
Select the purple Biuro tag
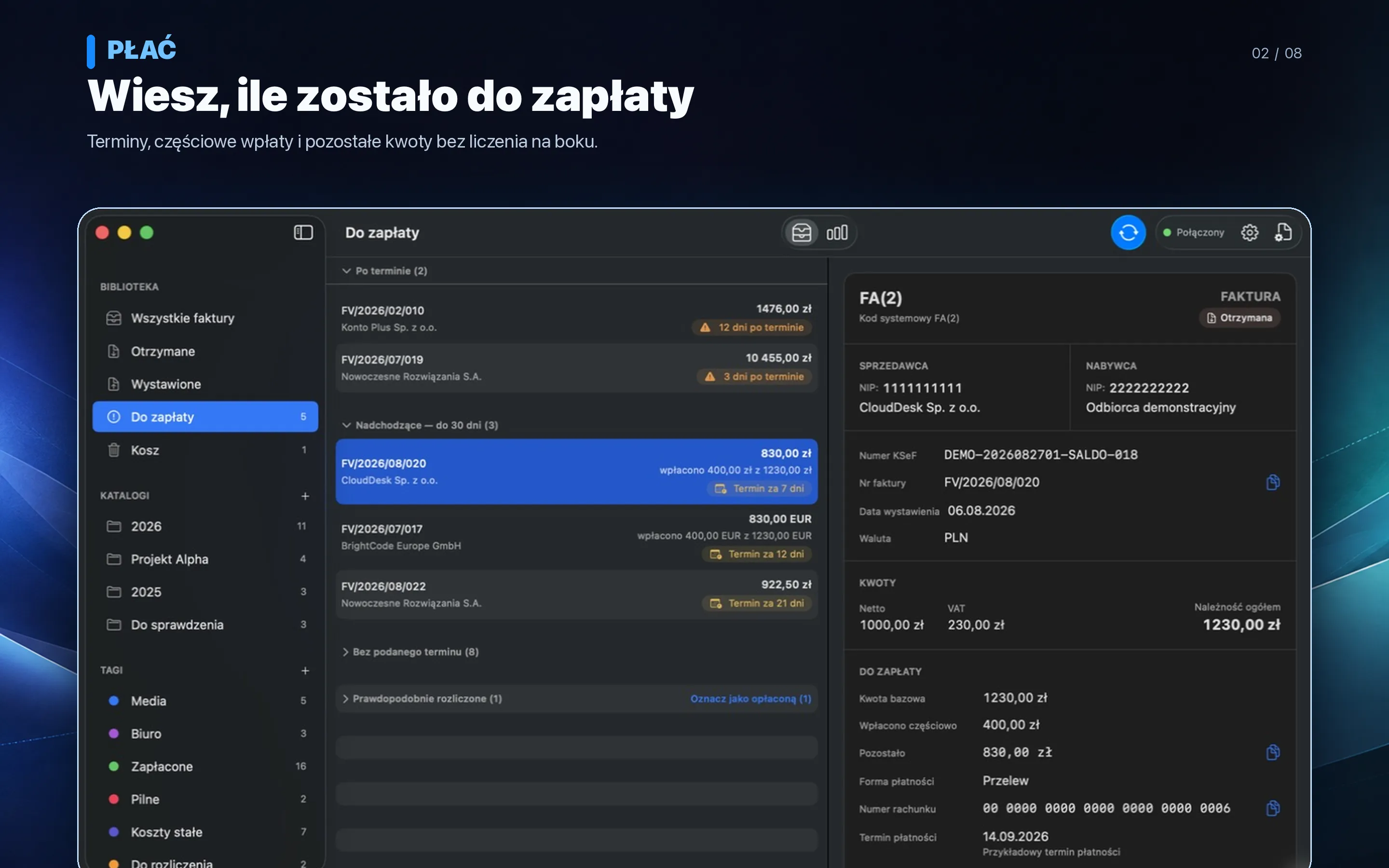pyautogui.click(x=205, y=733)
